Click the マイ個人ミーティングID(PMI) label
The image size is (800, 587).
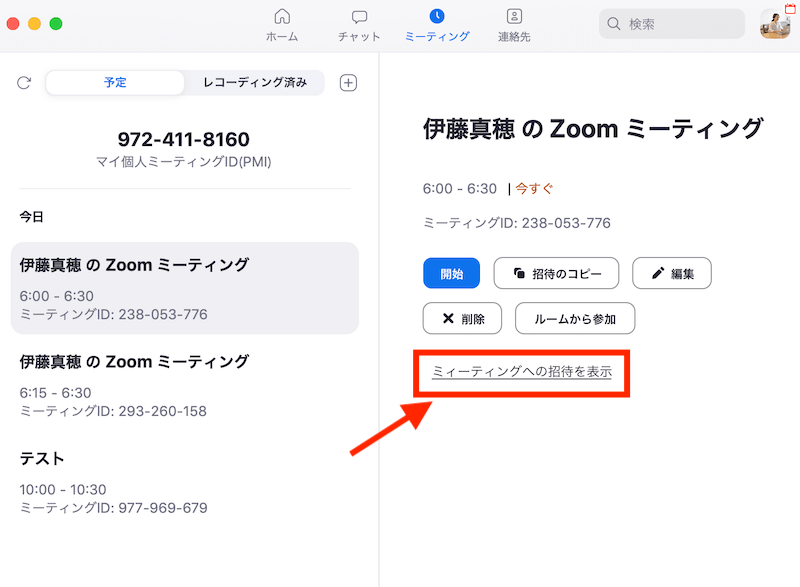[x=184, y=162]
